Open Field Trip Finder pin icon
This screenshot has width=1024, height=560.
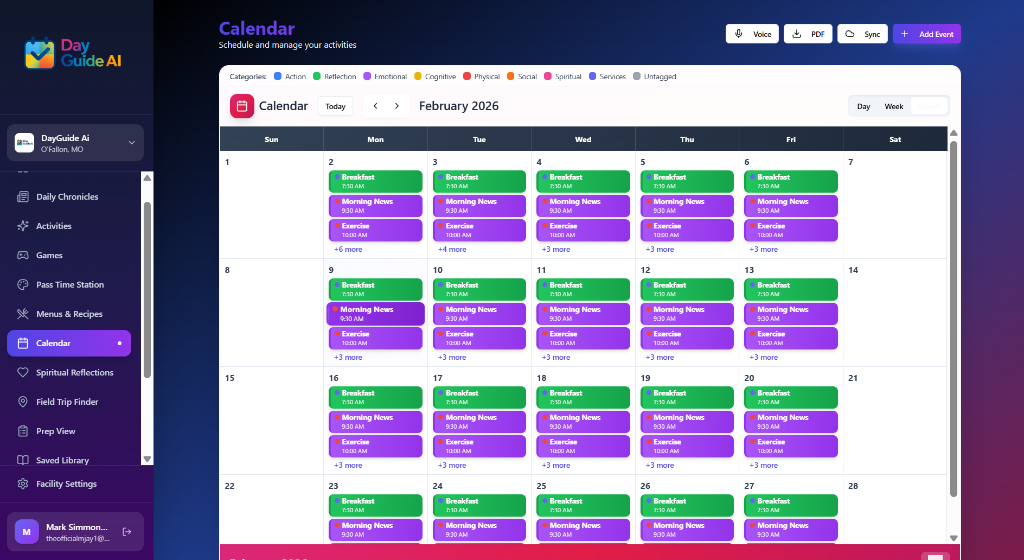[x=23, y=402]
